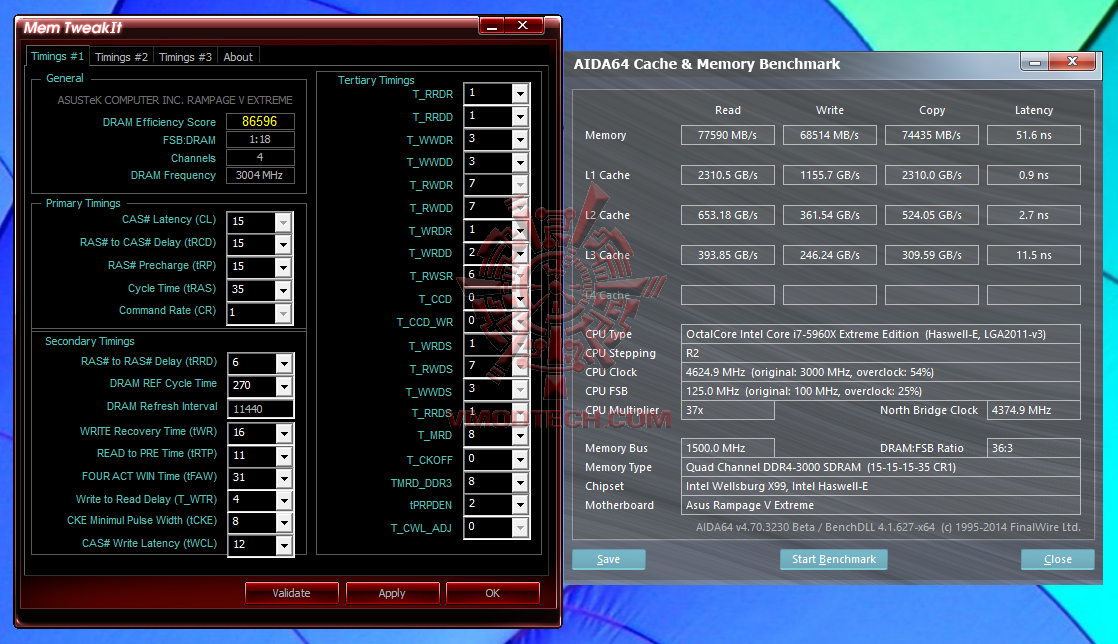The height and width of the screenshot is (644, 1118).
Task: Open the T_RWDR dropdown
Action: pos(520,185)
